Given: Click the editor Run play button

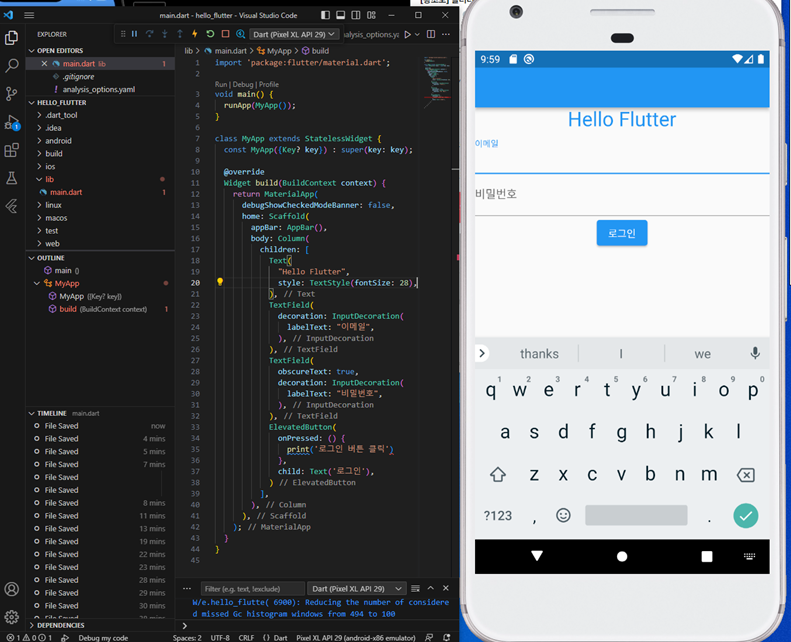Looking at the screenshot, I should pyautogui.click(x=408, y=34).
